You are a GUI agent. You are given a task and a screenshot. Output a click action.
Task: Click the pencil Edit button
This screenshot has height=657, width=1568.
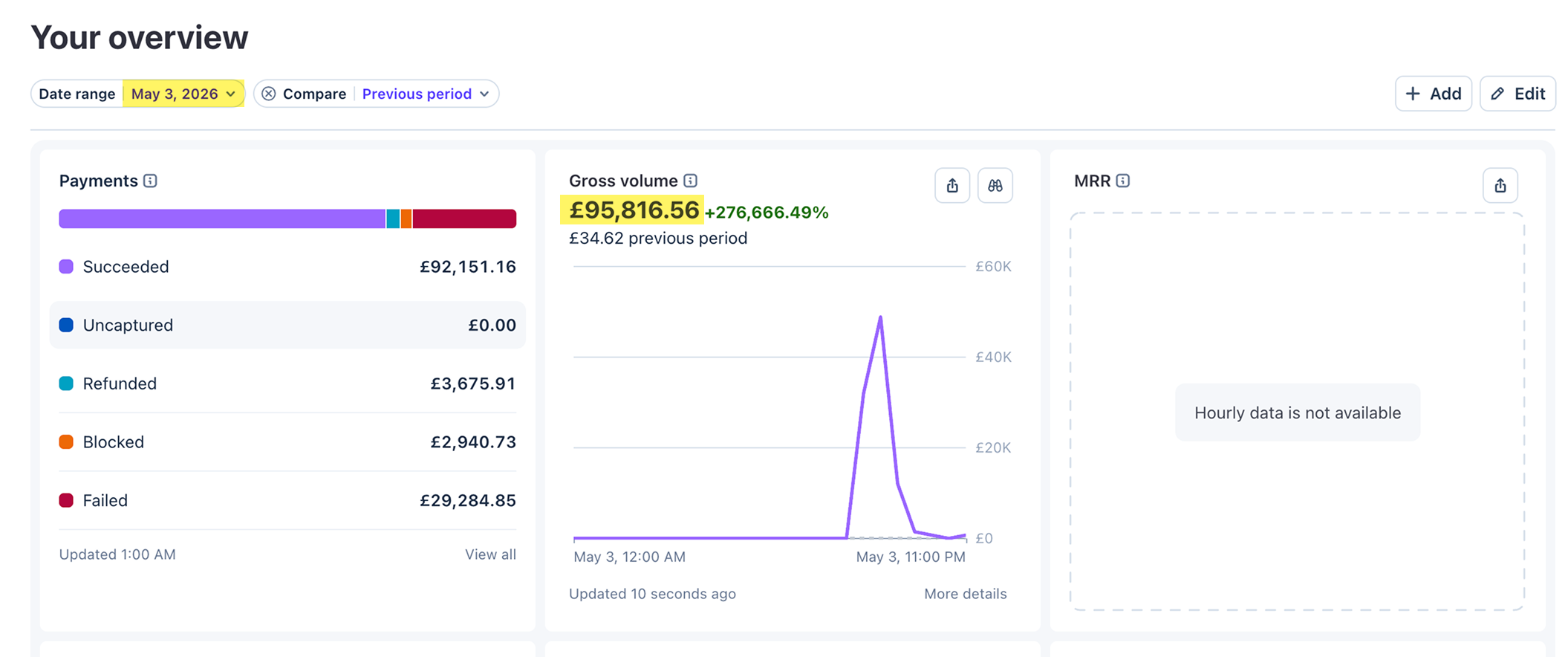point(1517,94)
